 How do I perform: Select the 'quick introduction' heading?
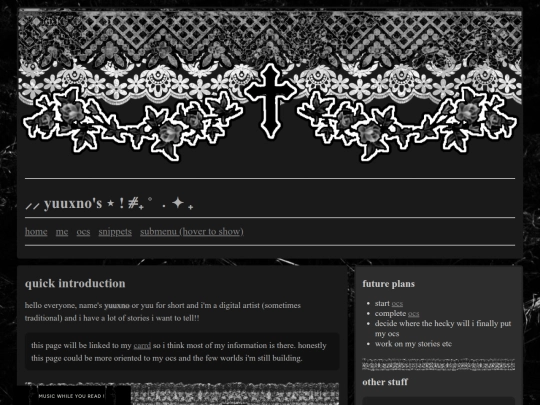[x=75, y=283]
